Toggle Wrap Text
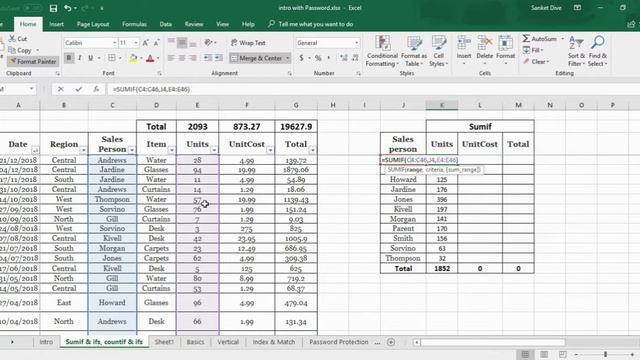Viewport: 640px width, 360px height. pyautogui.click(x=248, y=43)
